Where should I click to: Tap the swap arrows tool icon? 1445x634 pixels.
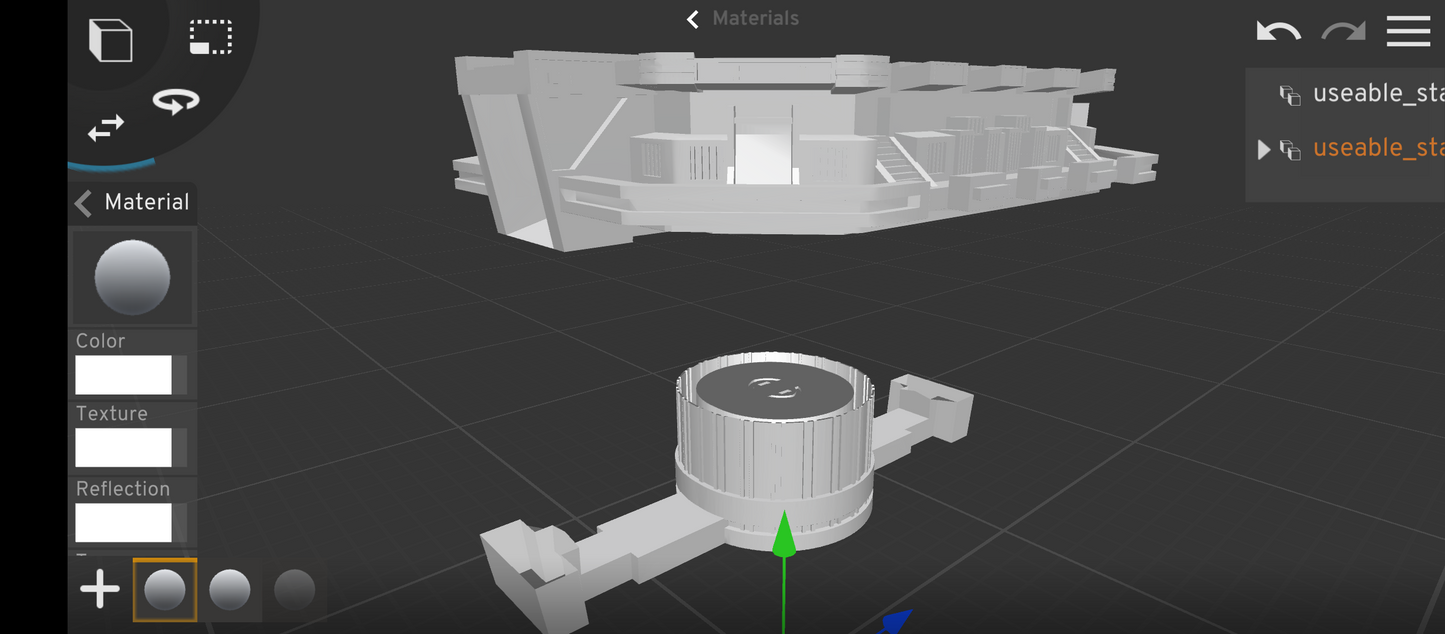106,128
